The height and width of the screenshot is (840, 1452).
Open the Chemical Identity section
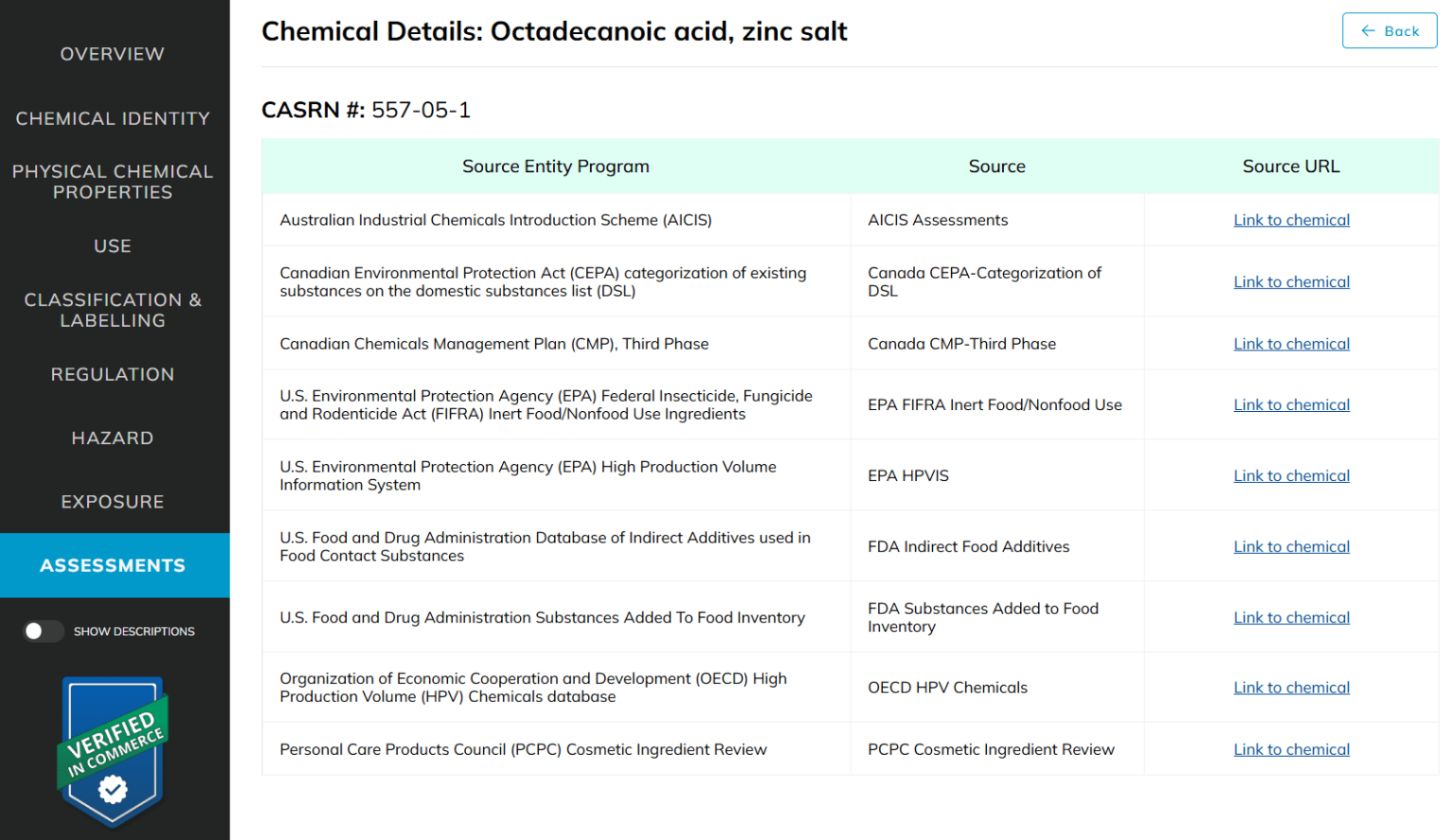click(112, 118)
